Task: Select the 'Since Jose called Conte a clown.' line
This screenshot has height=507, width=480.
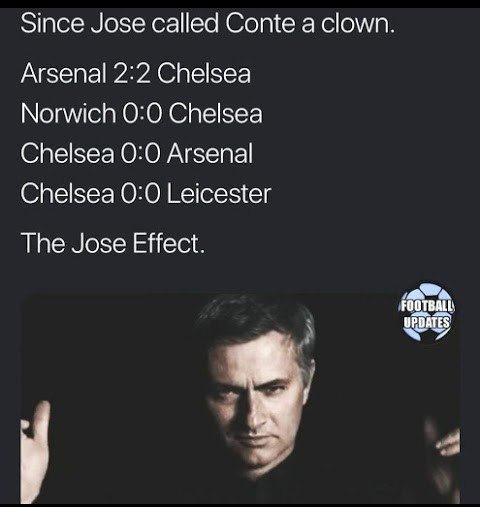Action: [x=208, y=24]
